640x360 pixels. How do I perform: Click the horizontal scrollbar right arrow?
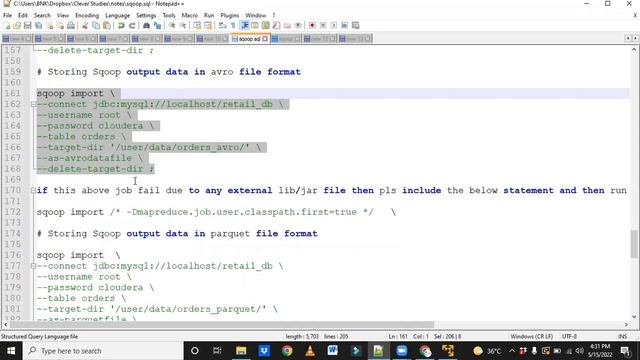(627, 325)
